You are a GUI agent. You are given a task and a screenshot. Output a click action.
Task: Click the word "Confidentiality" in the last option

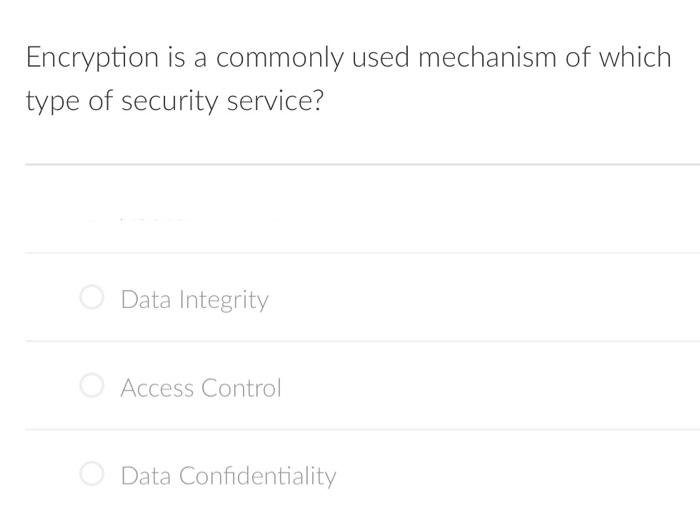tap(258, 476)
